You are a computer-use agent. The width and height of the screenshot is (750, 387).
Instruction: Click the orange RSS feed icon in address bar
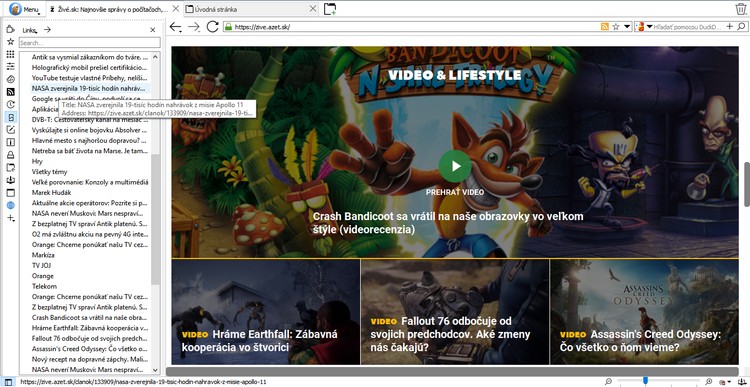(x=605, y=27)
